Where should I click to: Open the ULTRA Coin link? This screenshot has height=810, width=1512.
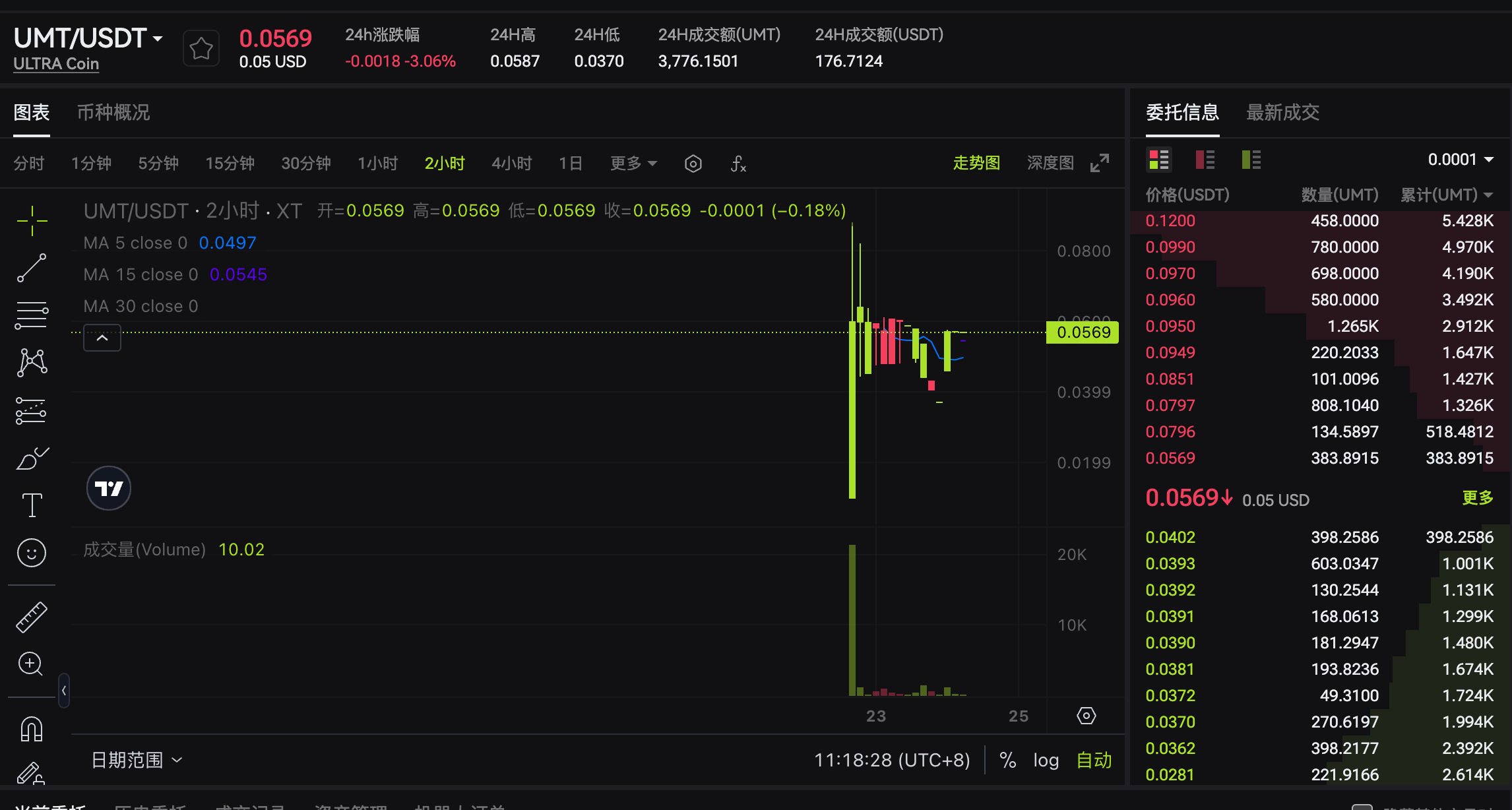[55, 63]
